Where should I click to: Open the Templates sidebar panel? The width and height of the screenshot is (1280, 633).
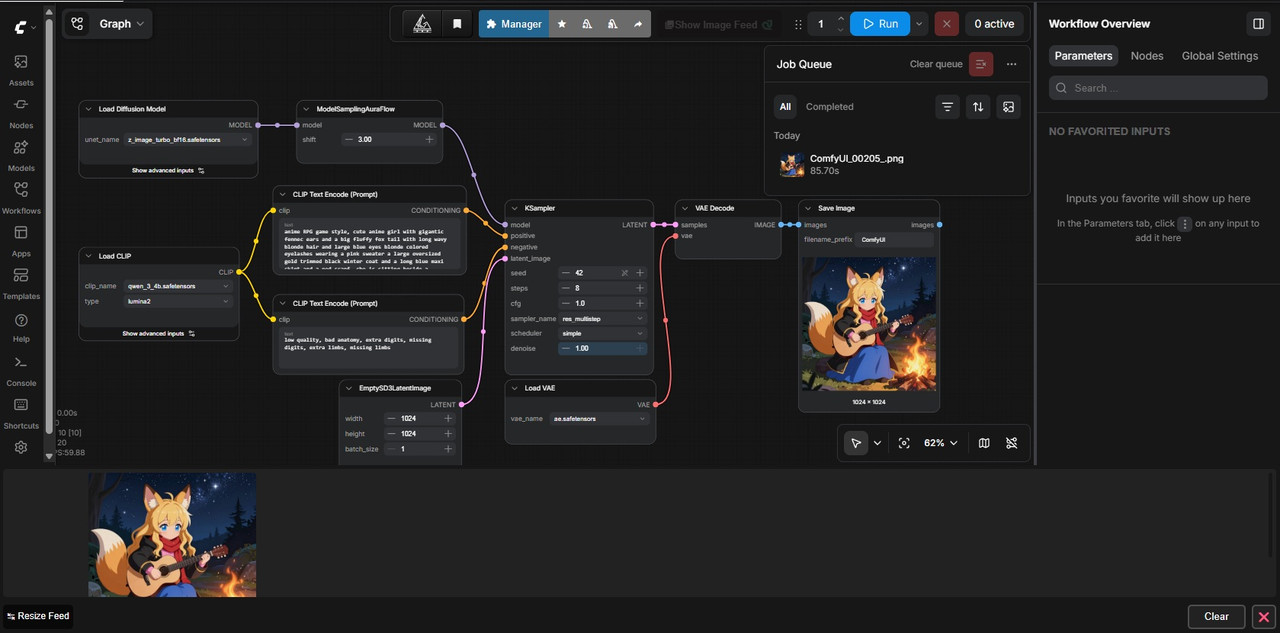click(x=21, y=284)
